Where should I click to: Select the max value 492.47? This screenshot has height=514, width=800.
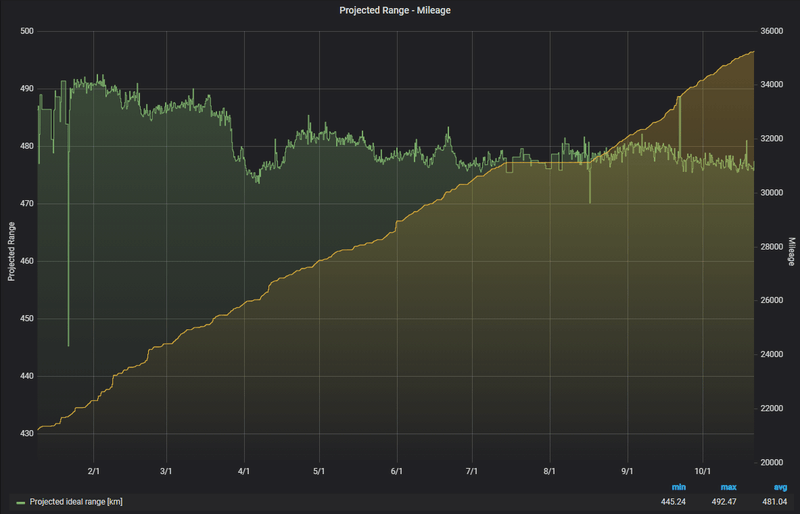pos(724,502)
